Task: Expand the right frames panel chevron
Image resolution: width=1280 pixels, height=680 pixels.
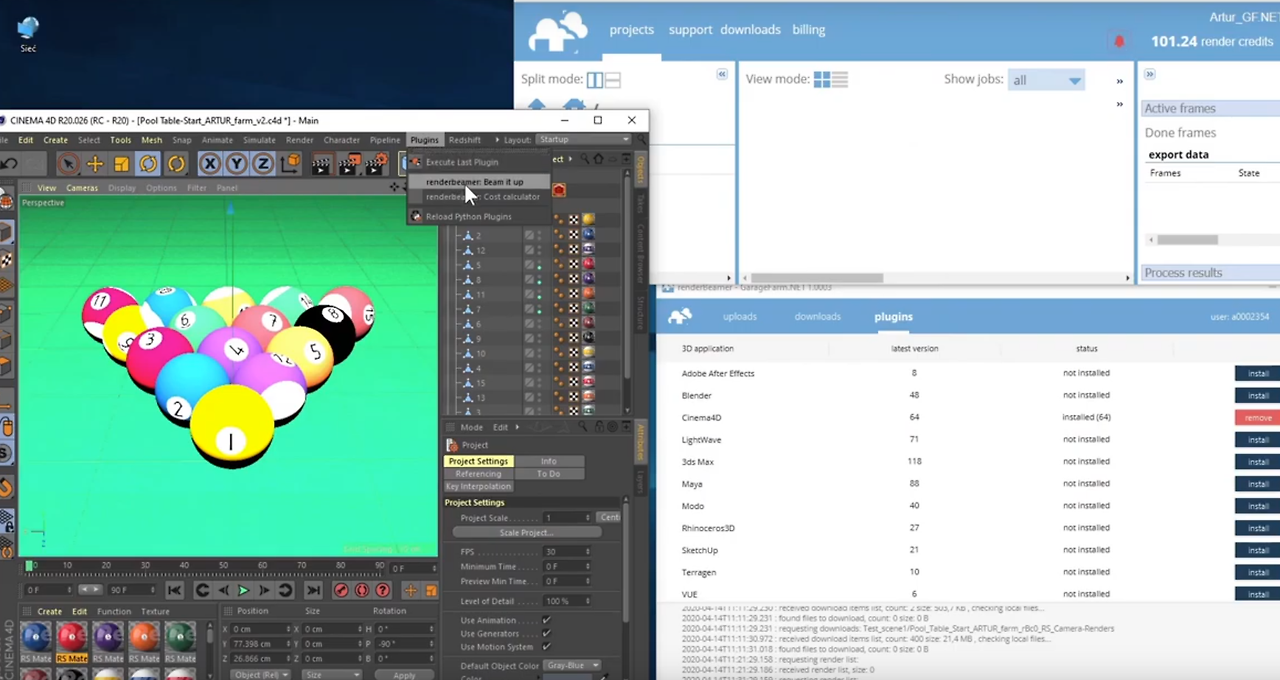Action: point(1150,74)
